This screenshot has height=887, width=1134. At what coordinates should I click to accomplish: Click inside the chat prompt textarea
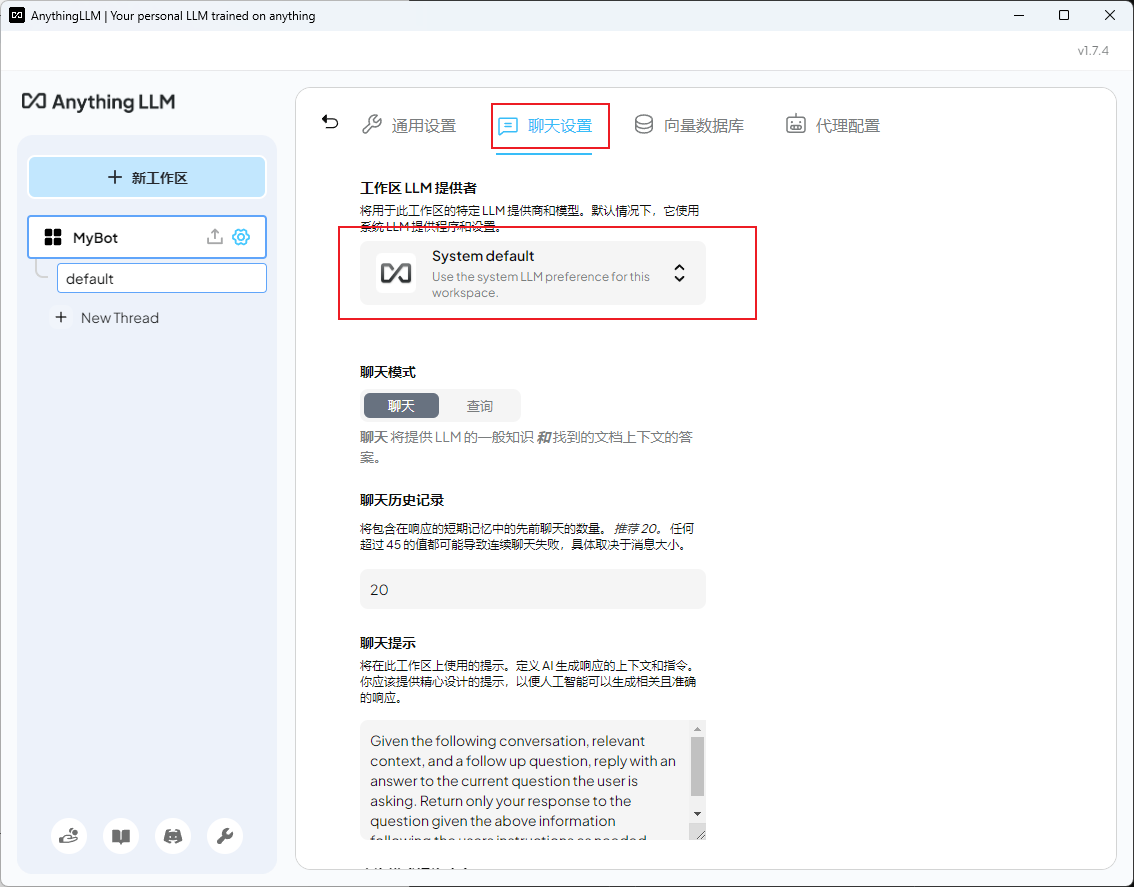[x=525, y=780]
